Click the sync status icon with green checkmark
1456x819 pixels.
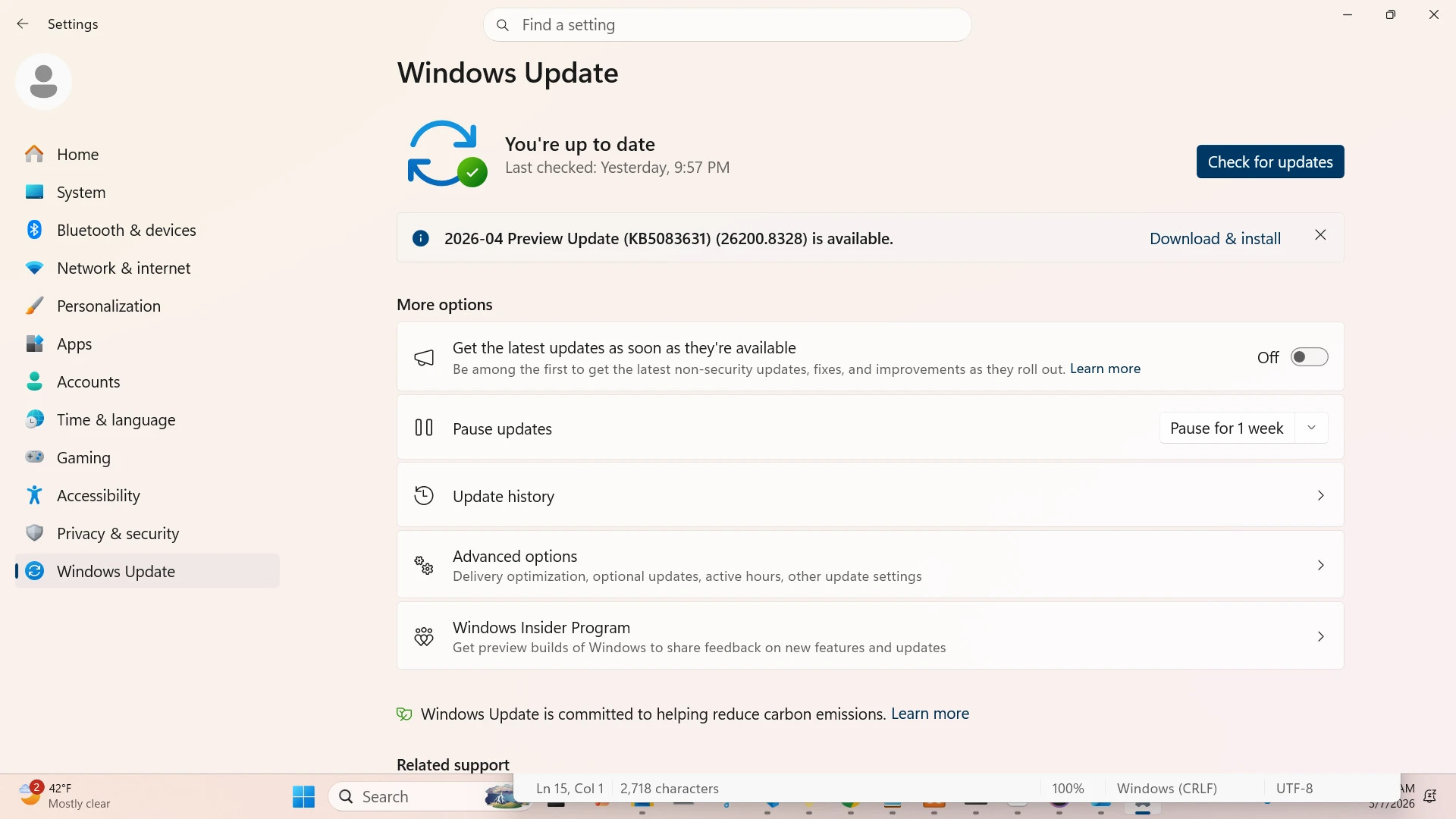446,153
